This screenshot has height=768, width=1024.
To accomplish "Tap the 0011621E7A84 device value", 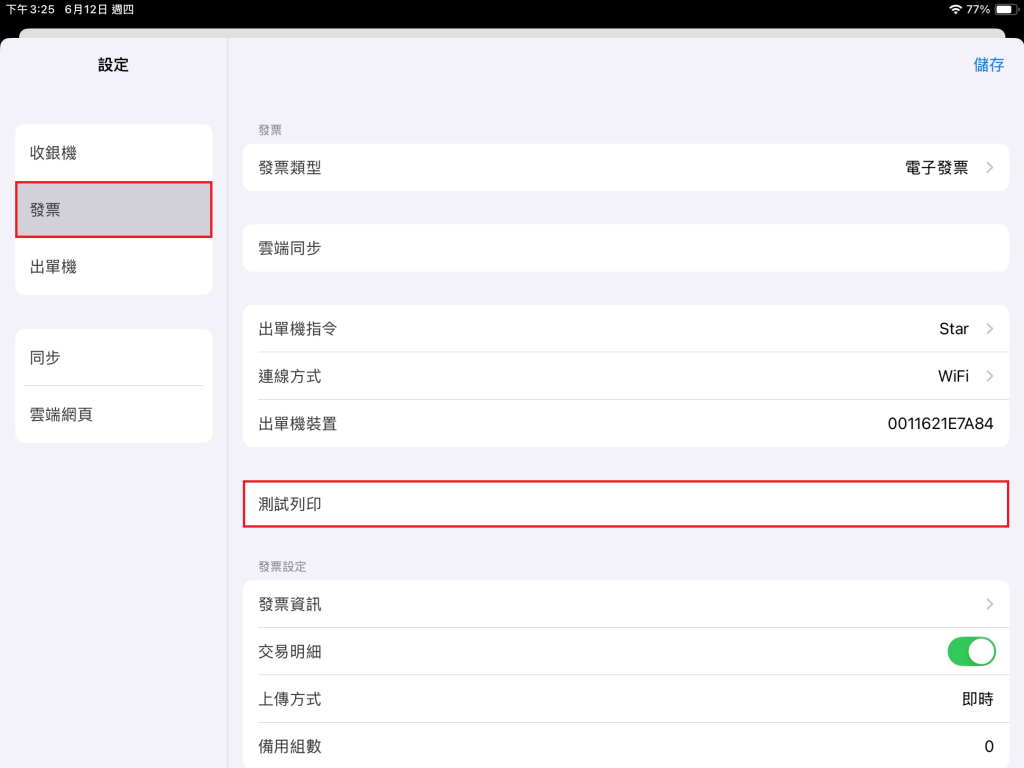I will pyautogui.click(x=940, y=424).
